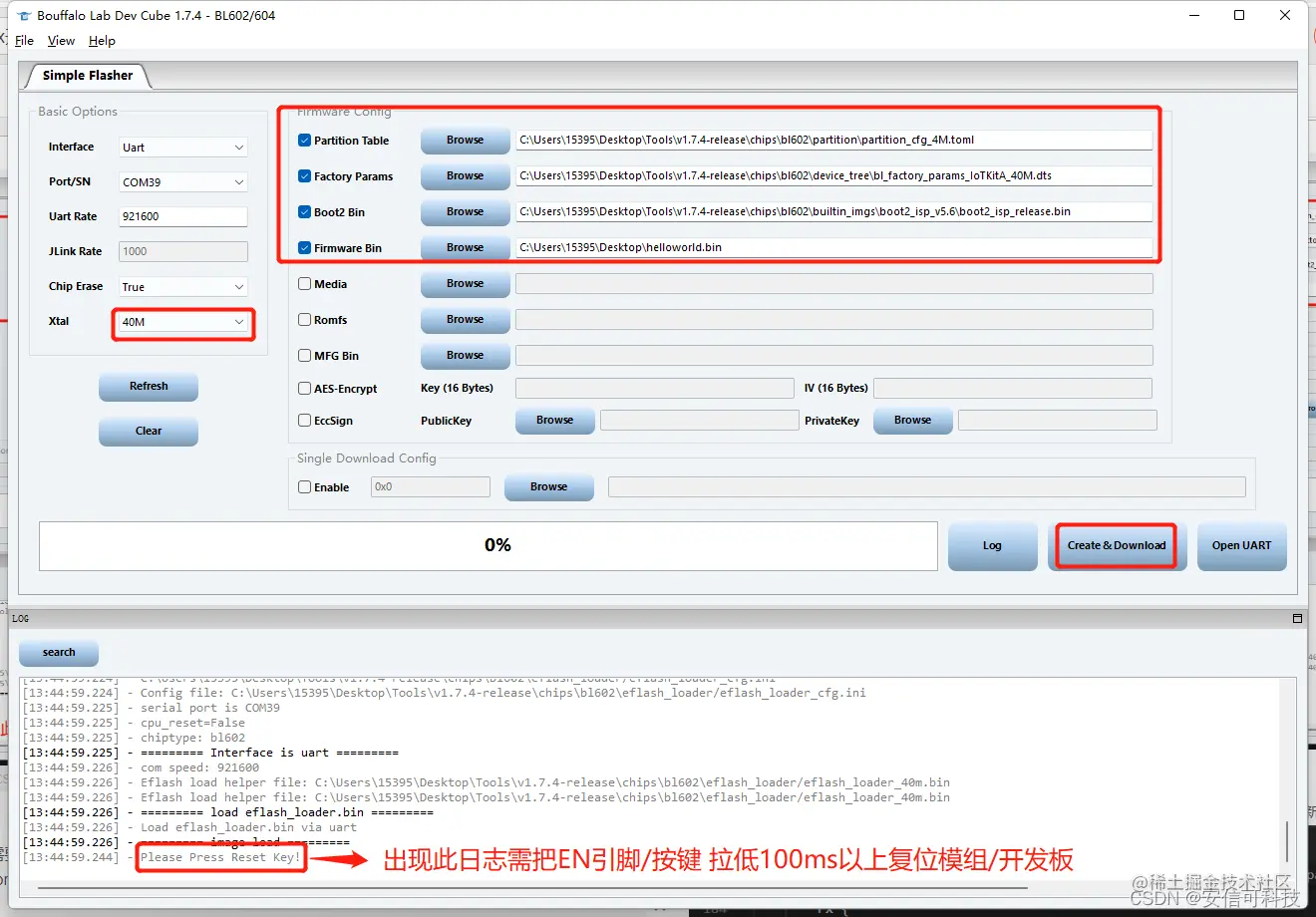
Task: Click Browse for Media file
Action: 465,284
